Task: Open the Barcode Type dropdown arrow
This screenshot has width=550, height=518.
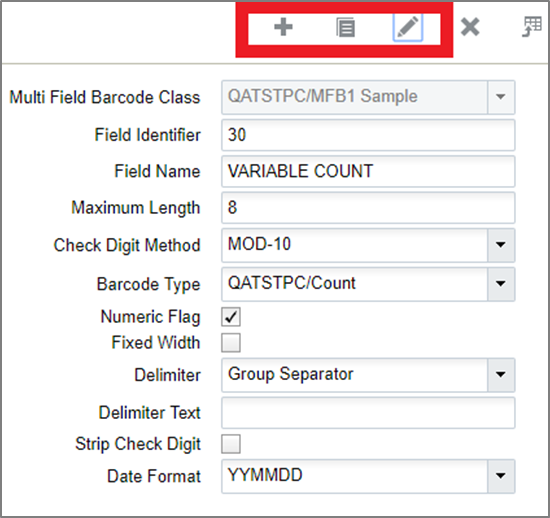Action: 501,284
